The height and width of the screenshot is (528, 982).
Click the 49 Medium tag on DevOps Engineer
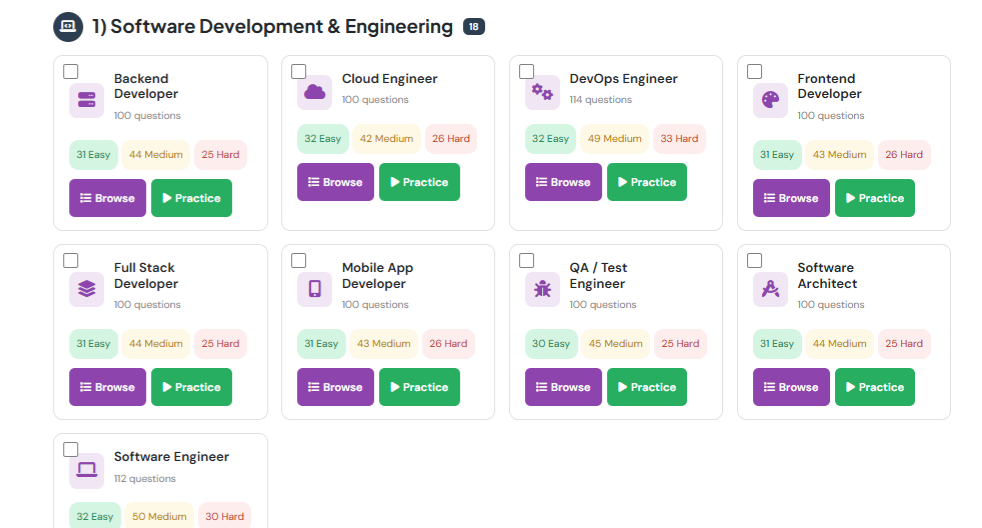(614, 138)
